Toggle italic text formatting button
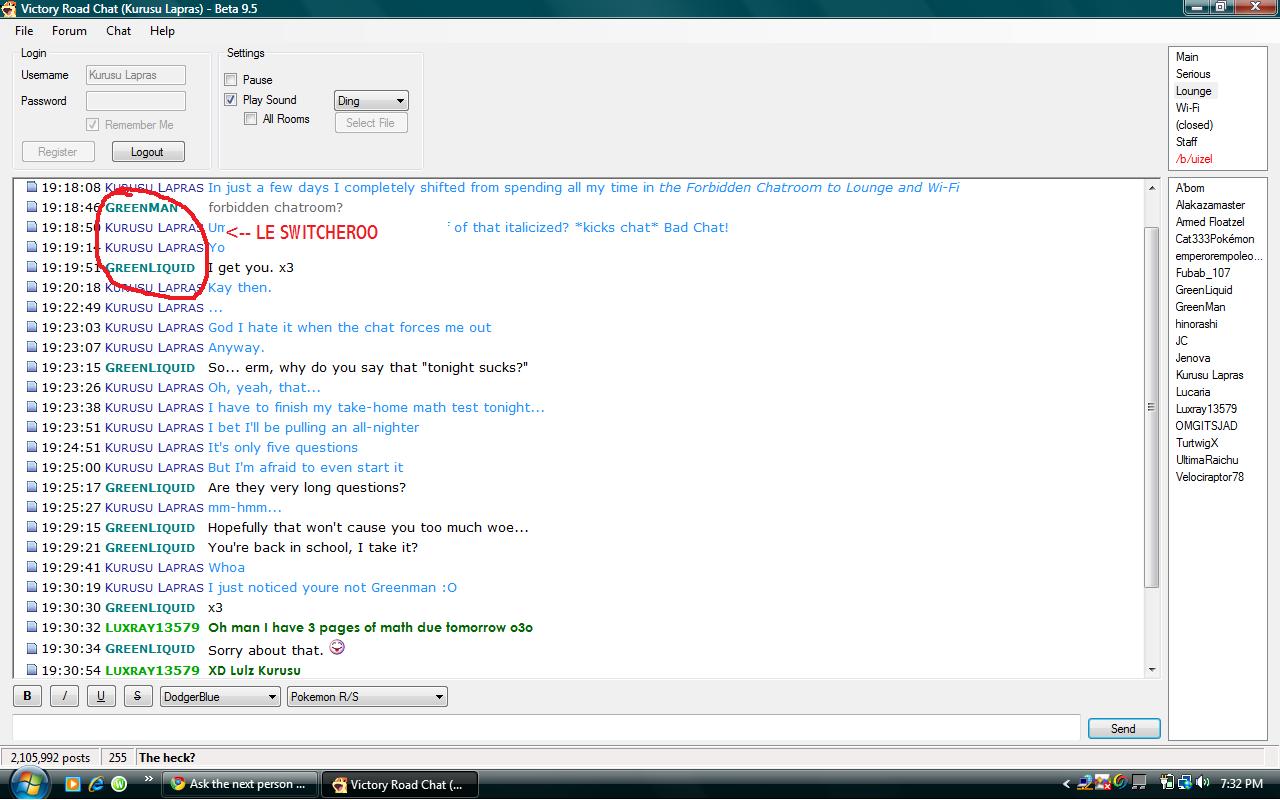 pos(64,697)
